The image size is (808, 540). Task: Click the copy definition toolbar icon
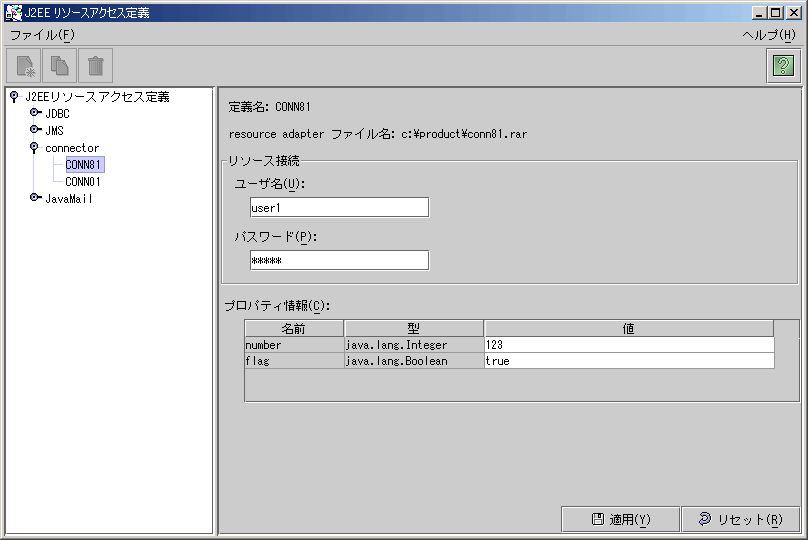click(60, 65)
